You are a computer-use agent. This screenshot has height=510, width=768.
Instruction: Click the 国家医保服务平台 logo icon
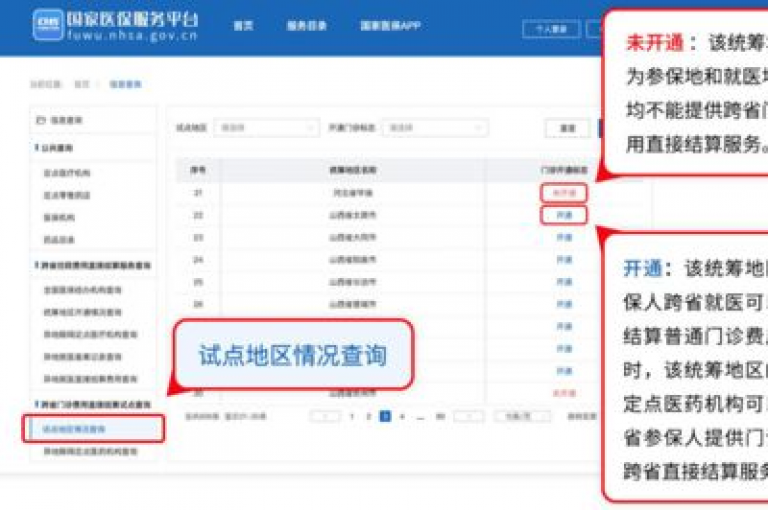click(48, 24)
